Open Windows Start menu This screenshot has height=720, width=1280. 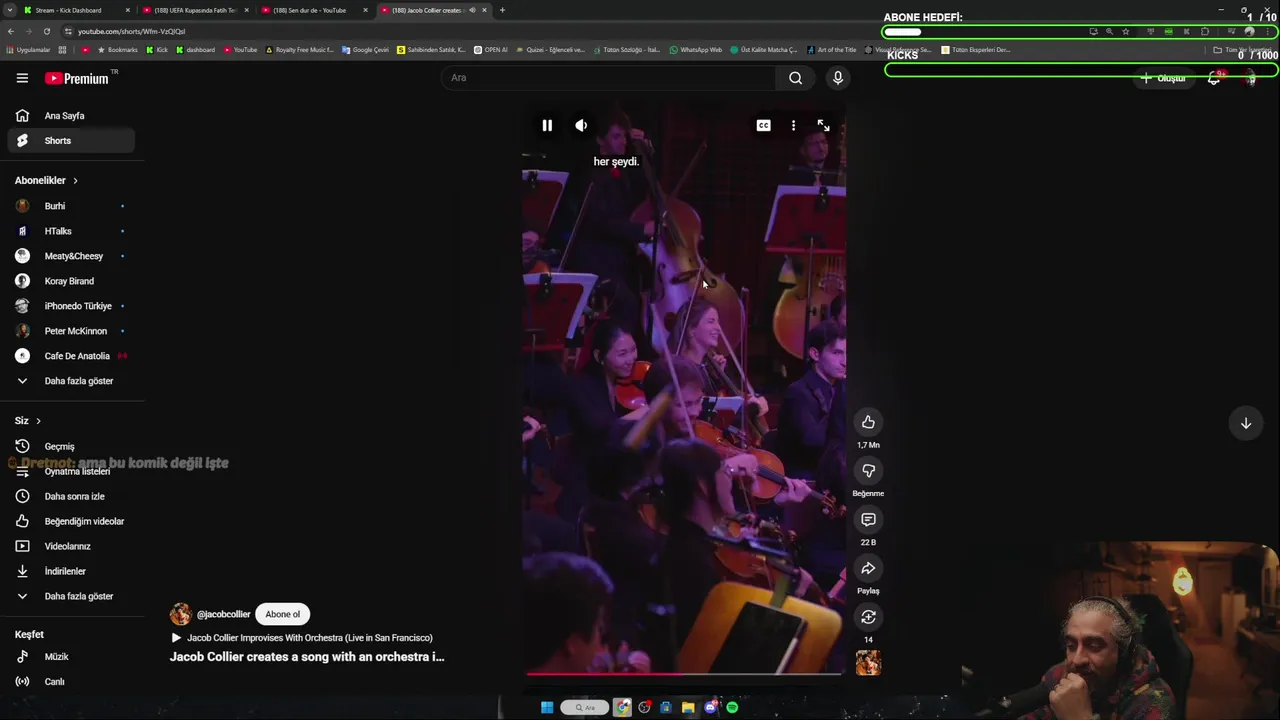click(x=547, y=707)
